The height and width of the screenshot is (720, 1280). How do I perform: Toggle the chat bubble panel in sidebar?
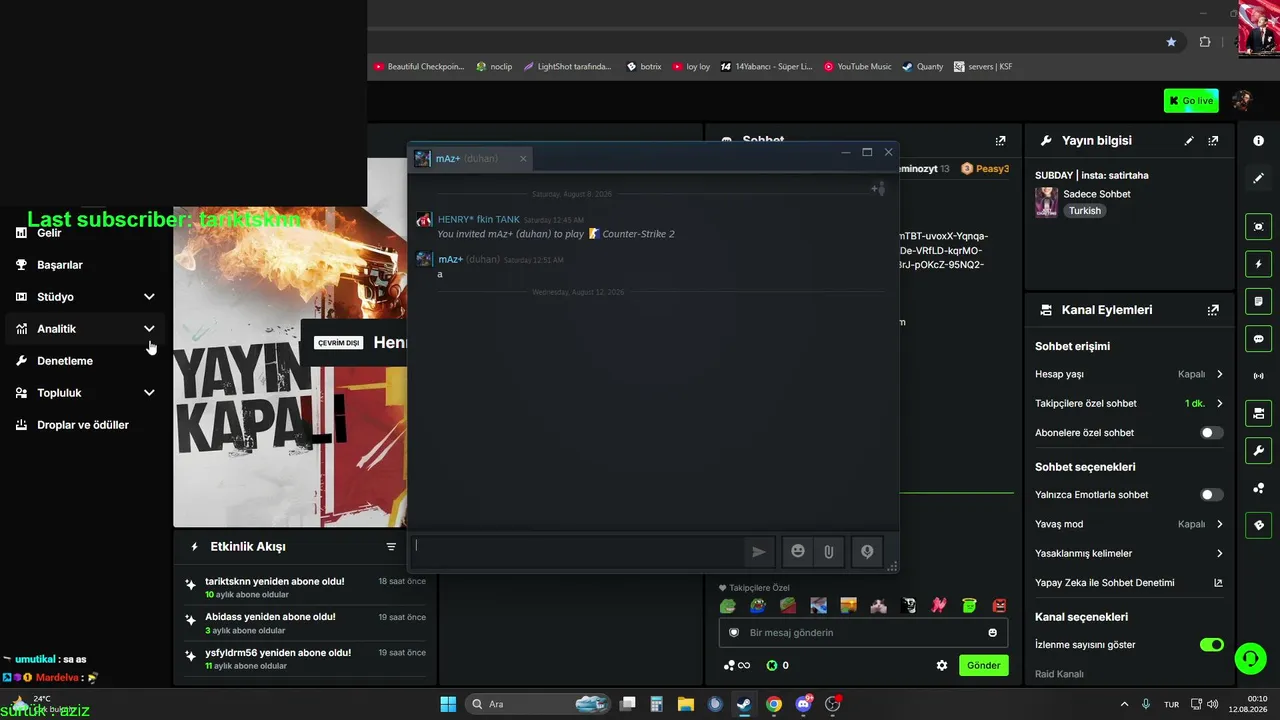coord(1258,339)
